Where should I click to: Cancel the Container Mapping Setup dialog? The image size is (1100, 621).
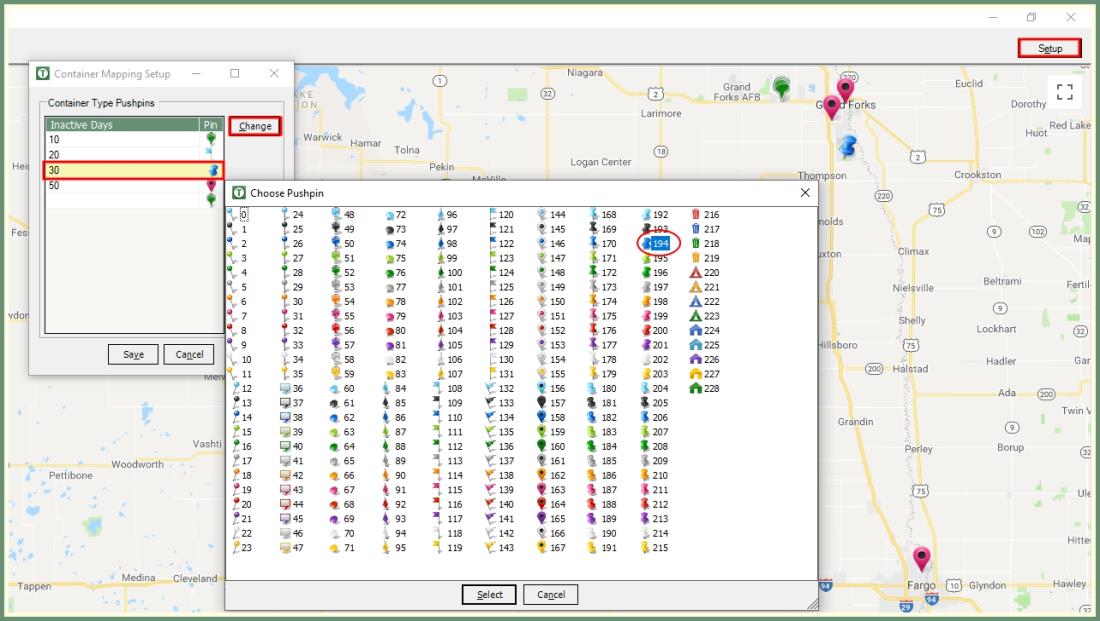click(x=189, y=354)
